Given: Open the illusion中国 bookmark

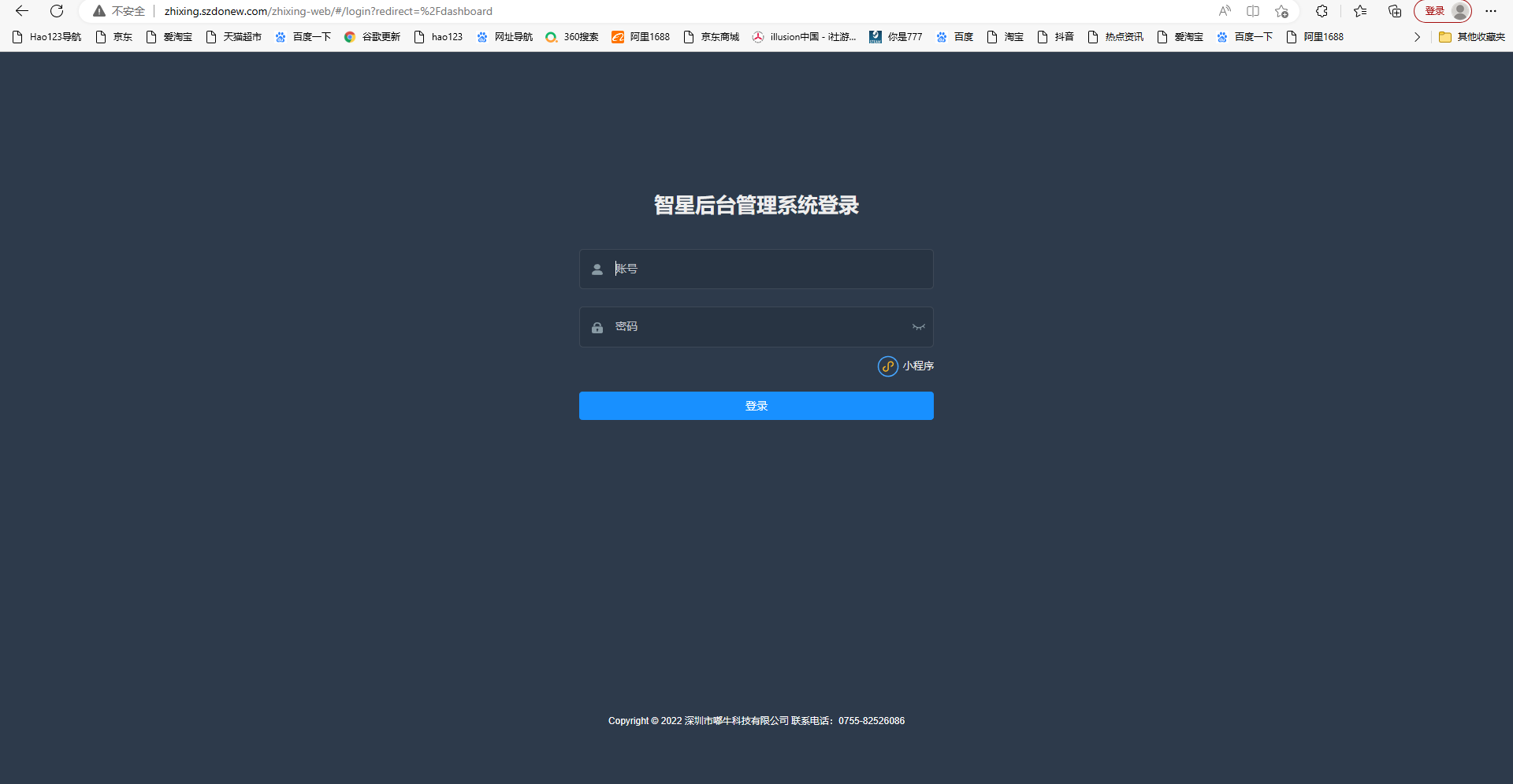Looking at the screenshot, I should click(805, 37).
